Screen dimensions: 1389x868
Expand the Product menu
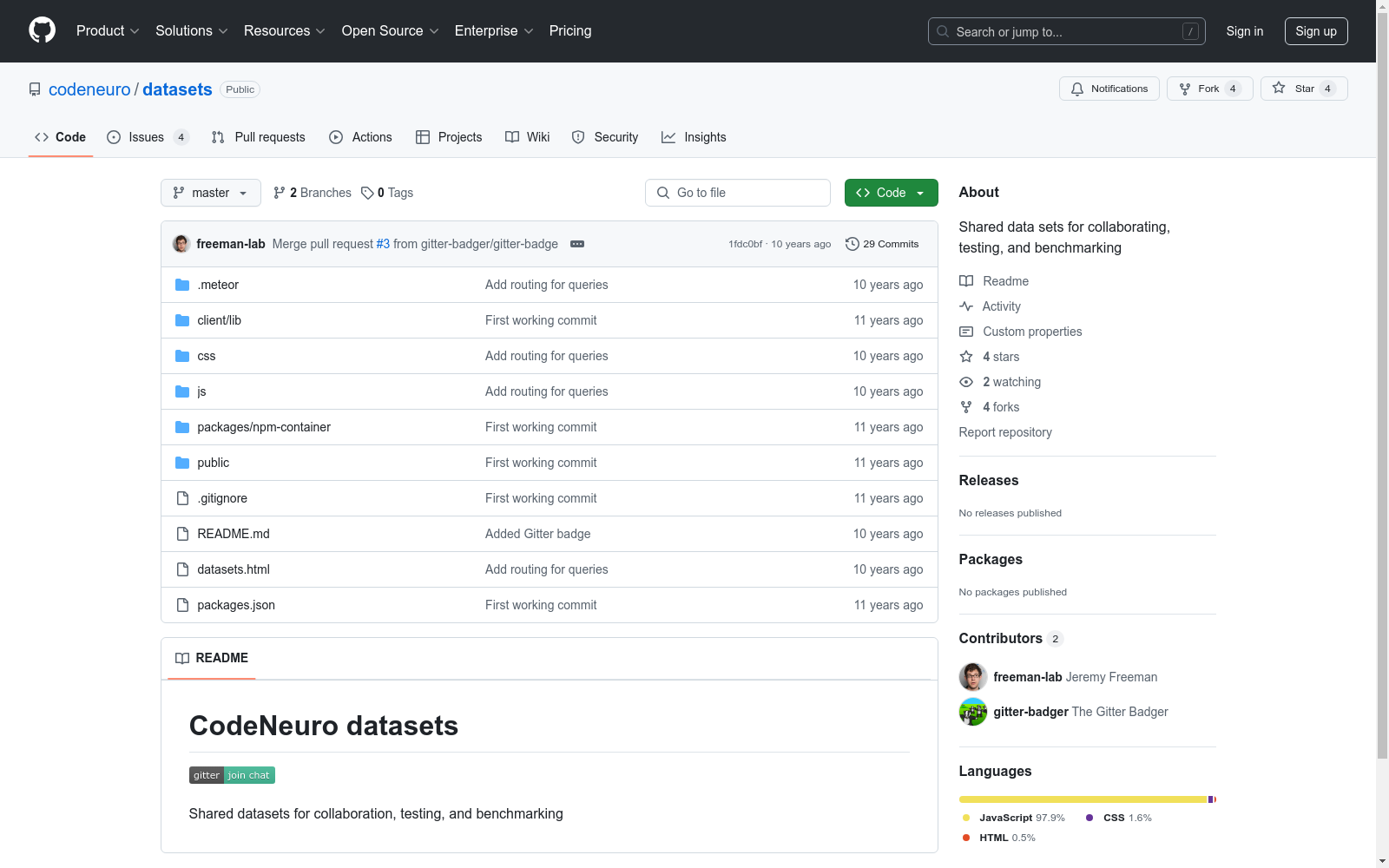[108, 31]
